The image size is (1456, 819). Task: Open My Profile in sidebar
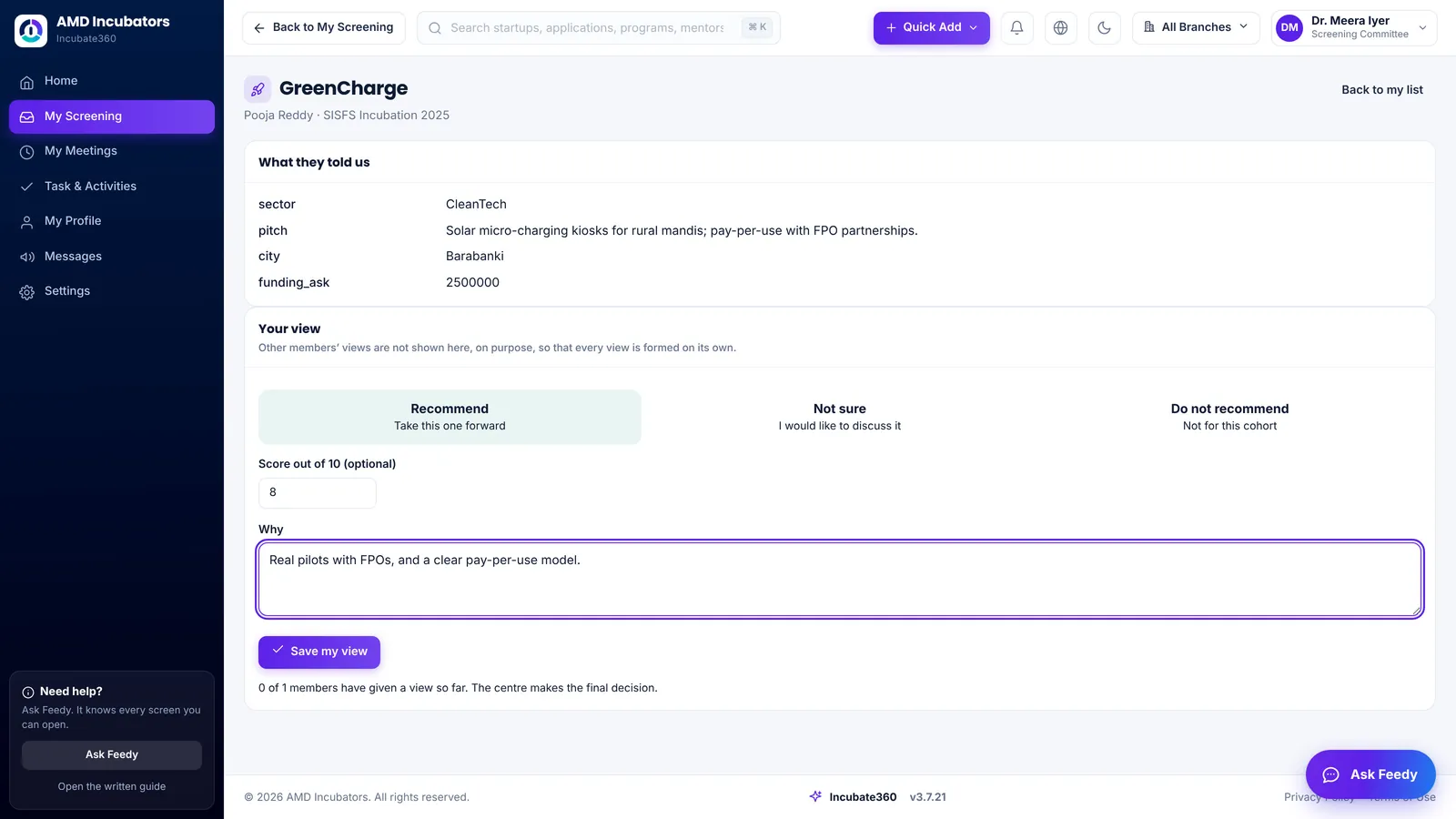(112, 221)
